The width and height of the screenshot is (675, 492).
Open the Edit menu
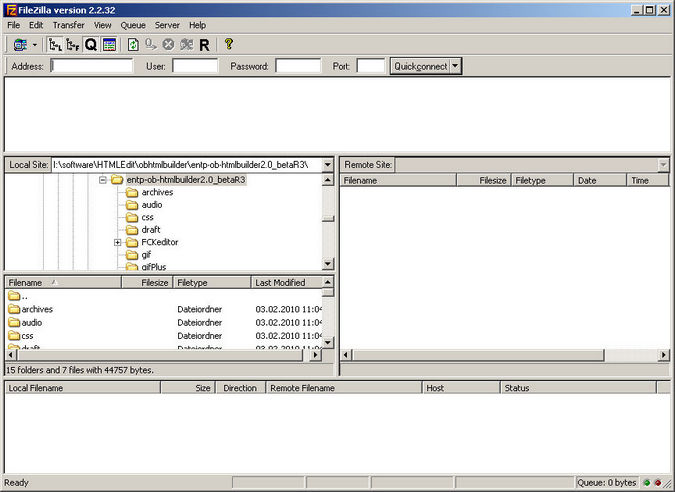[x=36, y=25]
